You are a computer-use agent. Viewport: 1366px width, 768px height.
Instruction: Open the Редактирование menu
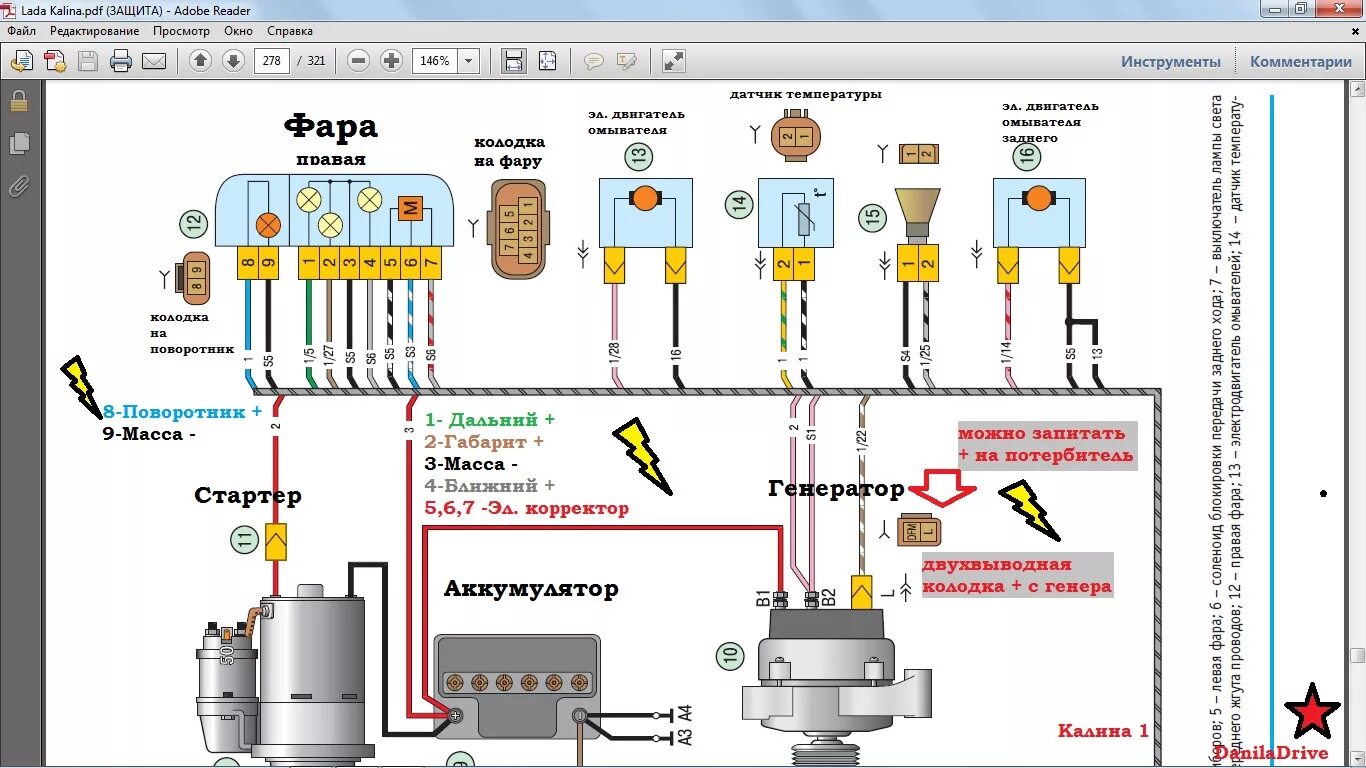pos(95,31)
